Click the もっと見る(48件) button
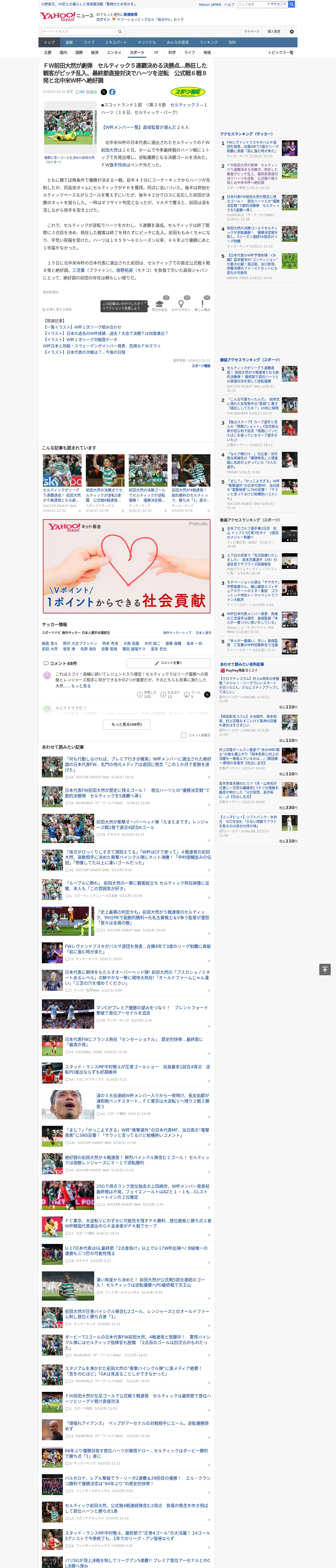 pos(127,724)
